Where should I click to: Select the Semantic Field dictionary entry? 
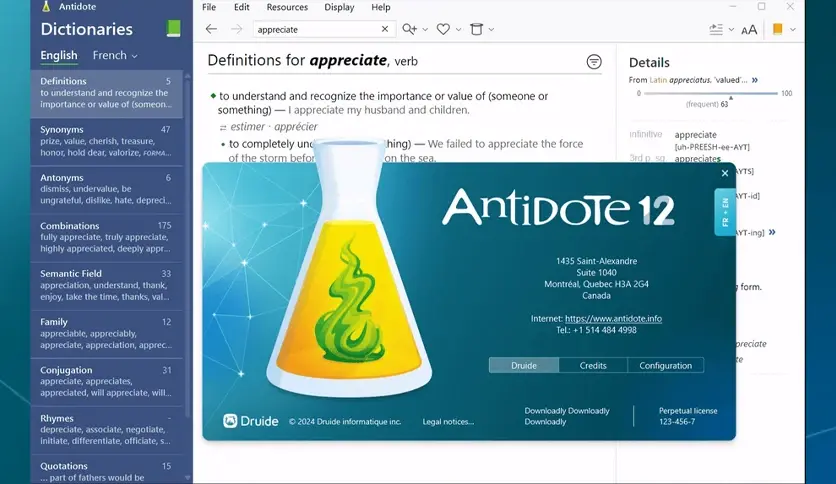pyautogui.click(x=106, y=286)
